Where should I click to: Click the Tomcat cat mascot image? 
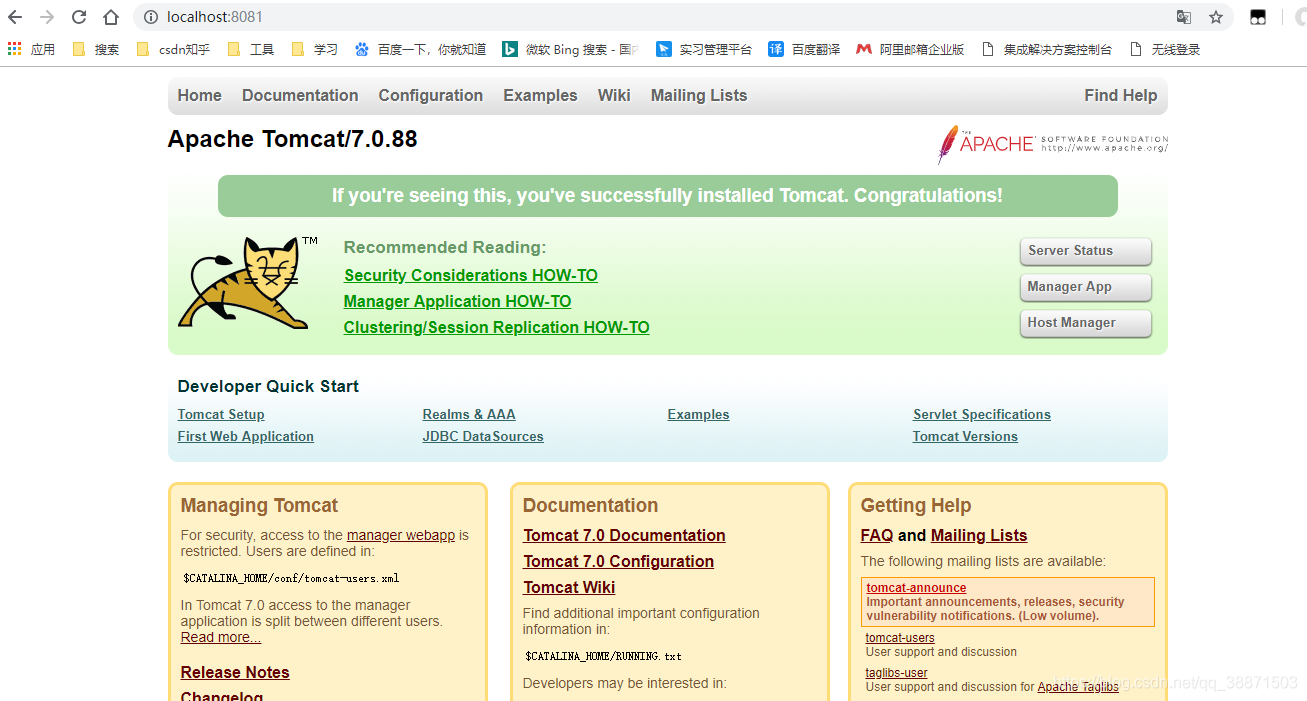tap(246, 283)
